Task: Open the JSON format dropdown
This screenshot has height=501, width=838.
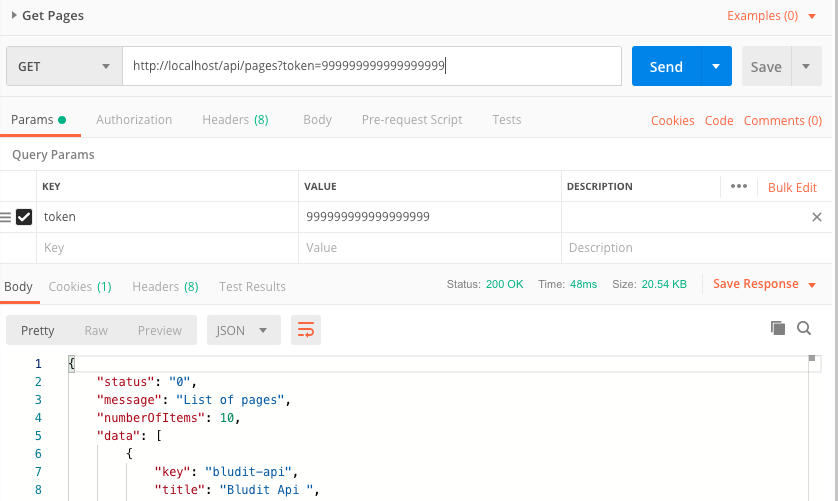Action: 244,330
